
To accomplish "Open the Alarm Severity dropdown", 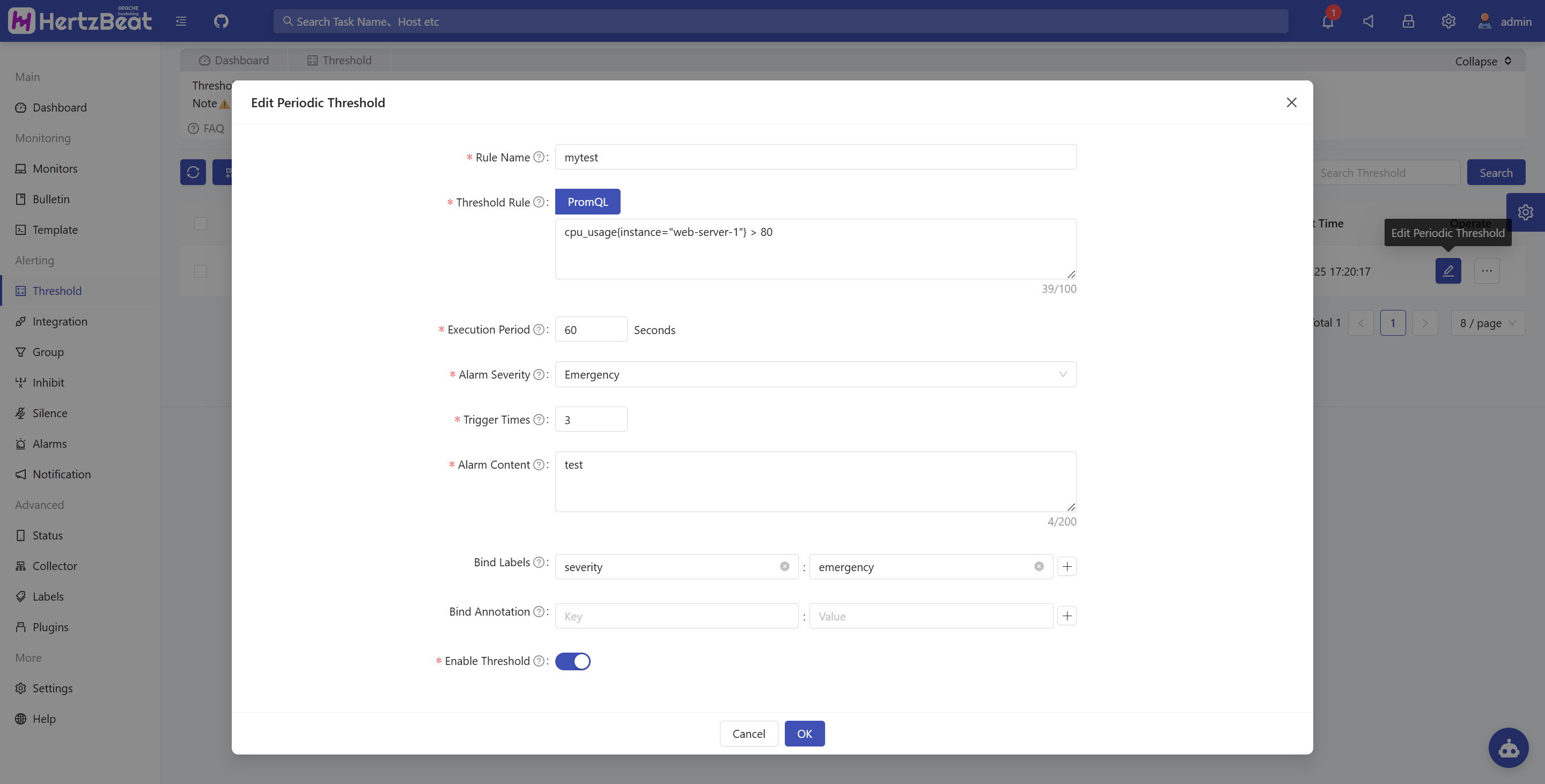I will pyautogui.click(x=814, y=375).
